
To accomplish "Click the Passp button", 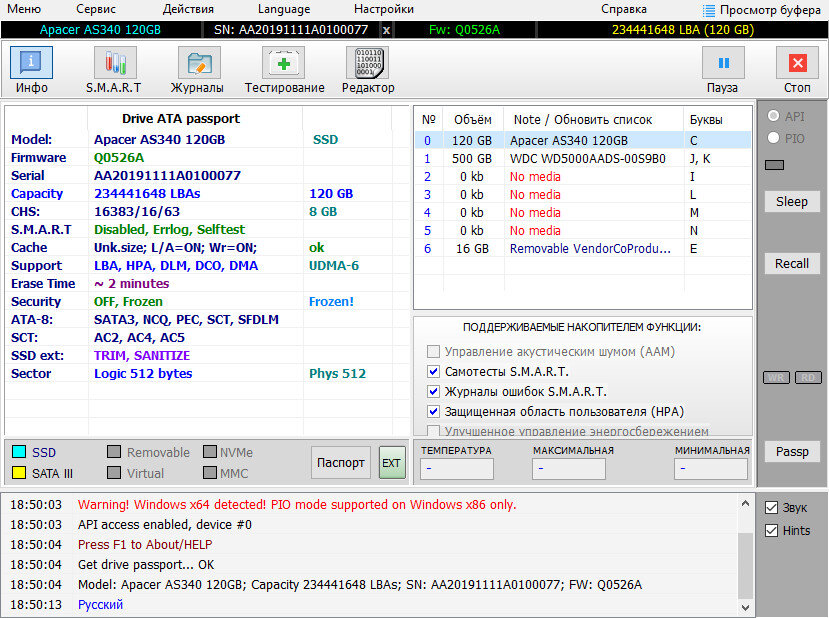I will (x=791, y=451).
